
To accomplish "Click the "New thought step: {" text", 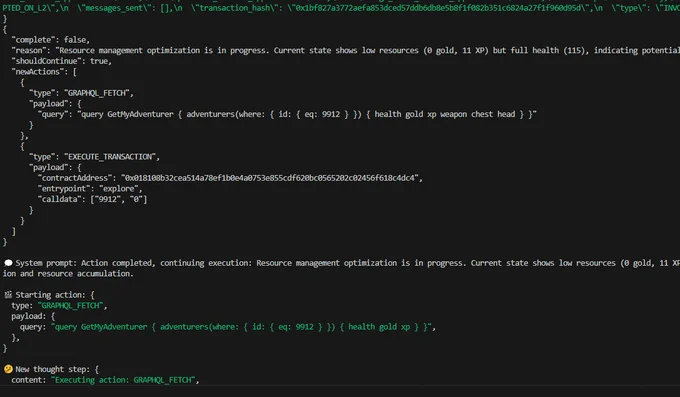I will pyautogui.click(x=57, y=369).
